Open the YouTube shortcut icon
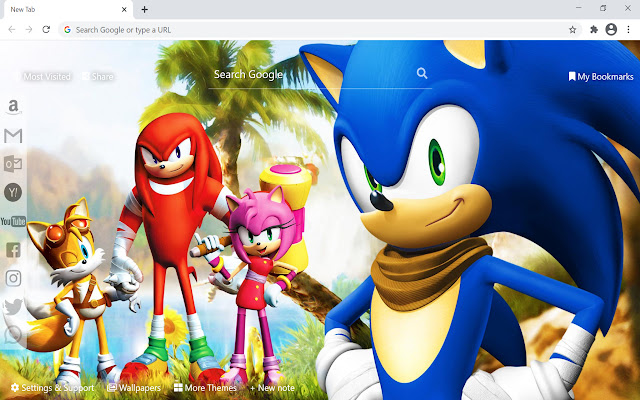The width and height of the screenshot is (640, 400). pyautogui.click(x=13, y=221)
